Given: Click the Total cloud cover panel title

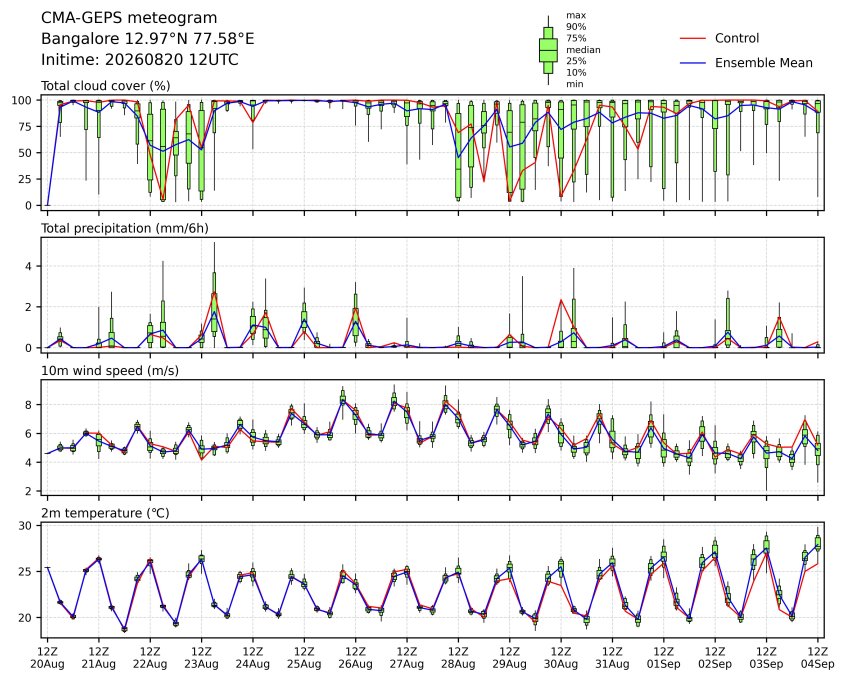Looking at the screenshot, I should pos(106,86).
